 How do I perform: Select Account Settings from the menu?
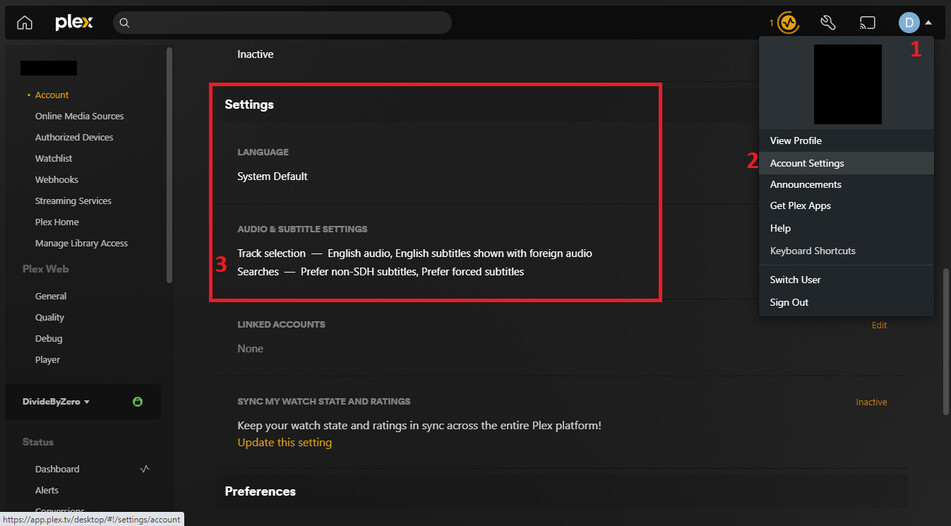click(807, 163)
